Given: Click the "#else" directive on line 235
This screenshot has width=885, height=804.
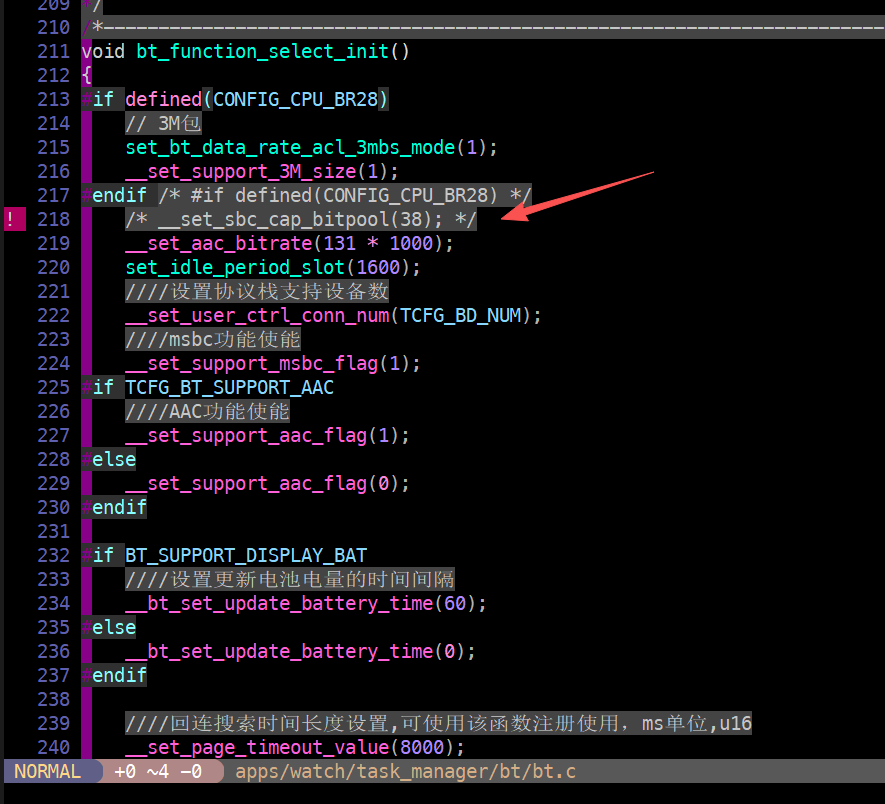Looking at the screenshot, I should click(x=108, y=627).
